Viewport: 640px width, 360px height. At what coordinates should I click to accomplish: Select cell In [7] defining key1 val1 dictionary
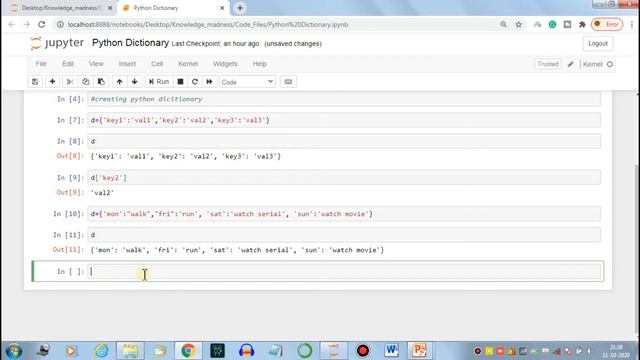pyautogui.click(x=344, y=120)
